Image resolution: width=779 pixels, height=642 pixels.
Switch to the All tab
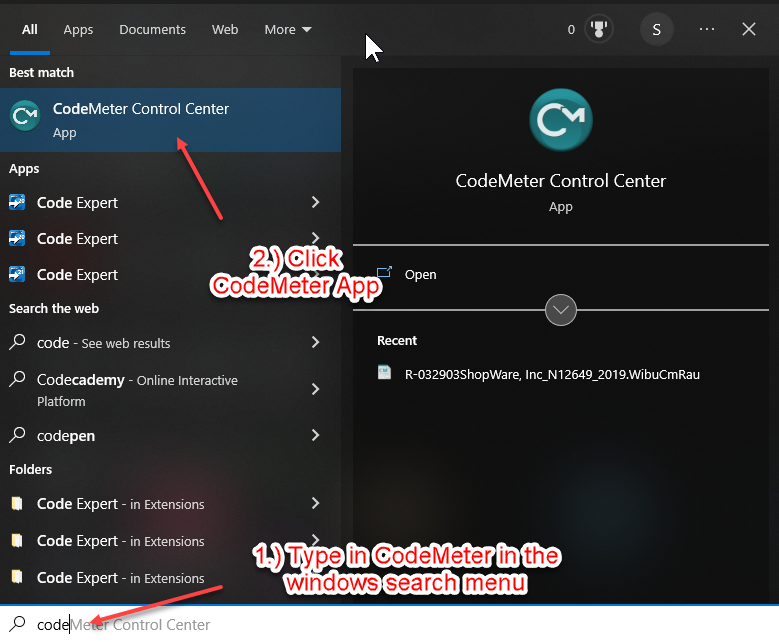pos(30,30)
